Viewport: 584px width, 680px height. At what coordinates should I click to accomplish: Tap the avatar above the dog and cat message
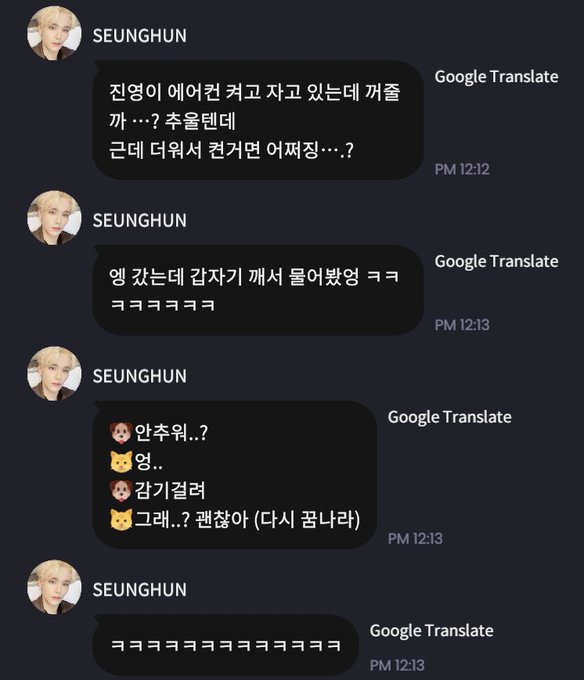click(x=54, y=373)
